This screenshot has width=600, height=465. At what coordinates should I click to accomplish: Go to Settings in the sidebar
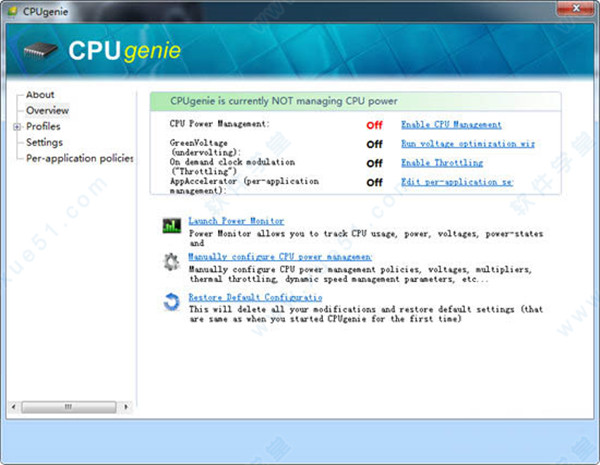[44, 142]
